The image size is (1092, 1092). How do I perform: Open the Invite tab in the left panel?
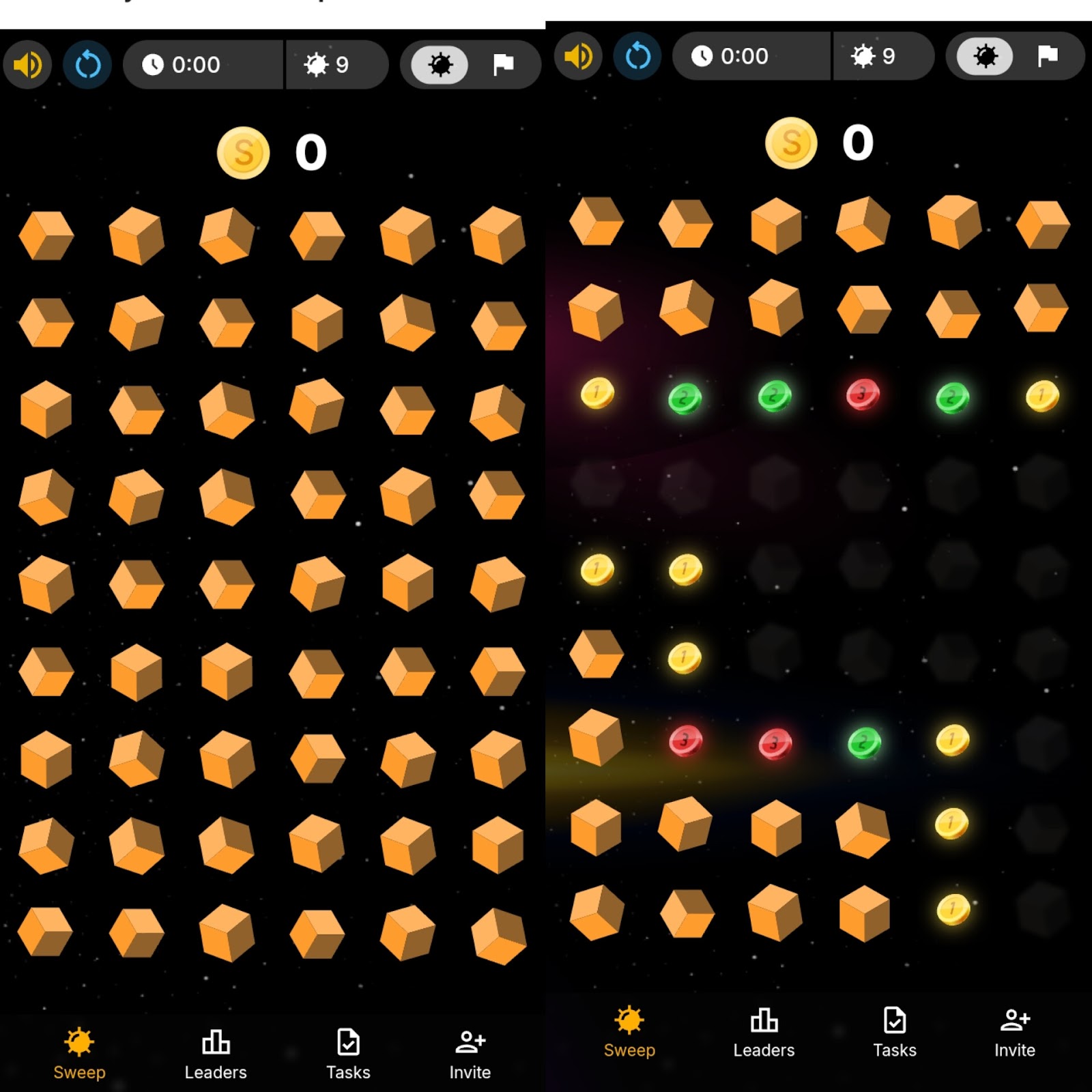pyautogui.click(x=470, y=1054)
